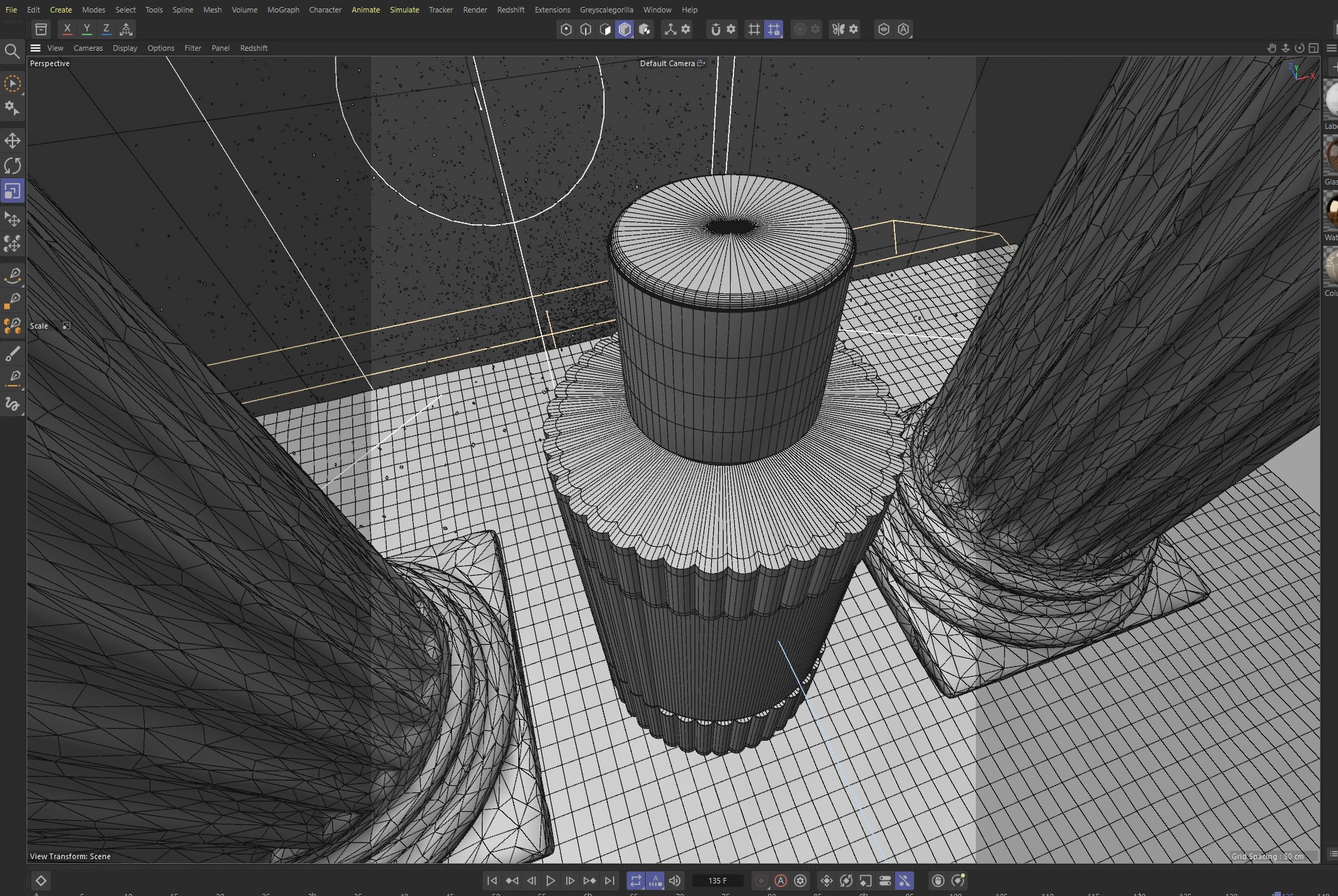This screenshot has width=1338, height=896.
Task: Activate Points mode in top toolbar
Action: tap(566, 29)
